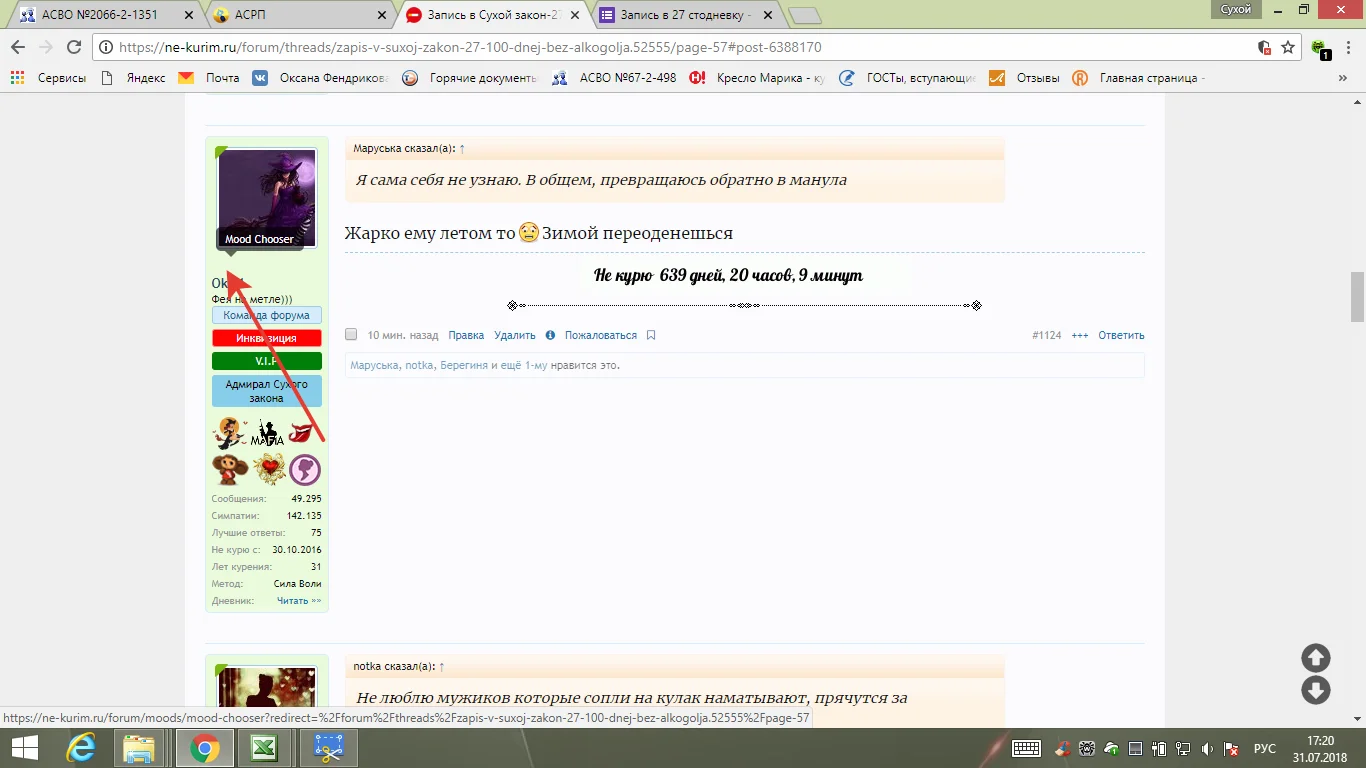Viewport: 1366px width, 768px height.
Task: Open the Chrome menu (three dots)
Action: coord(1348,47)
